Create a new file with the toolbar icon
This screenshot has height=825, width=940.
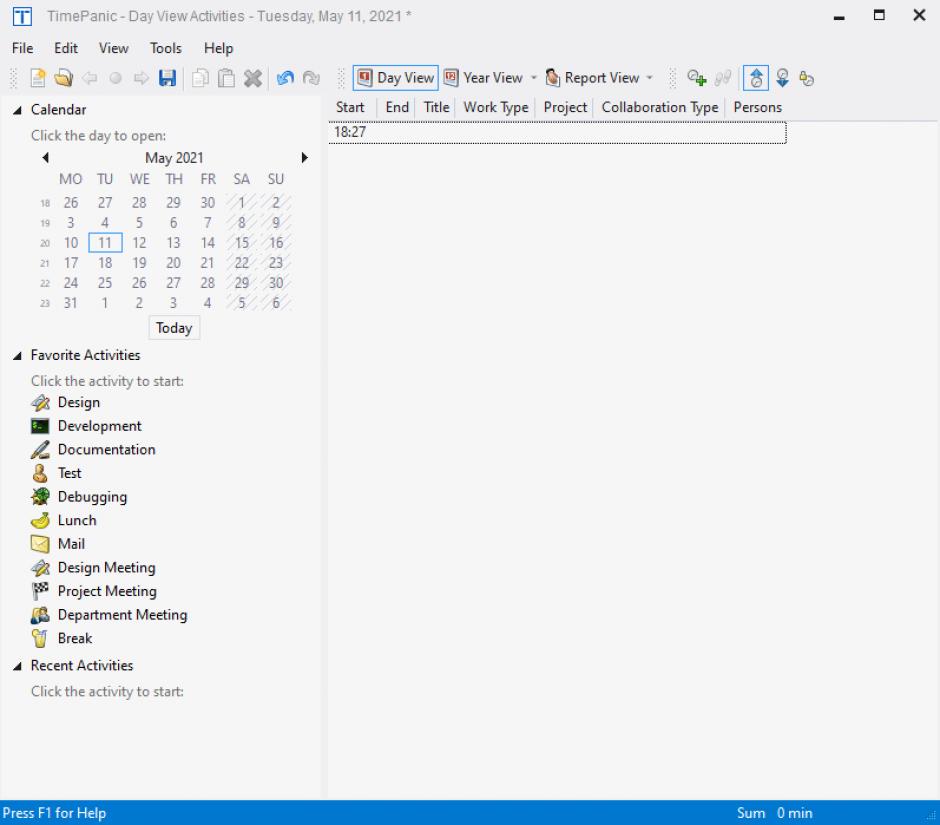(38, 78)
